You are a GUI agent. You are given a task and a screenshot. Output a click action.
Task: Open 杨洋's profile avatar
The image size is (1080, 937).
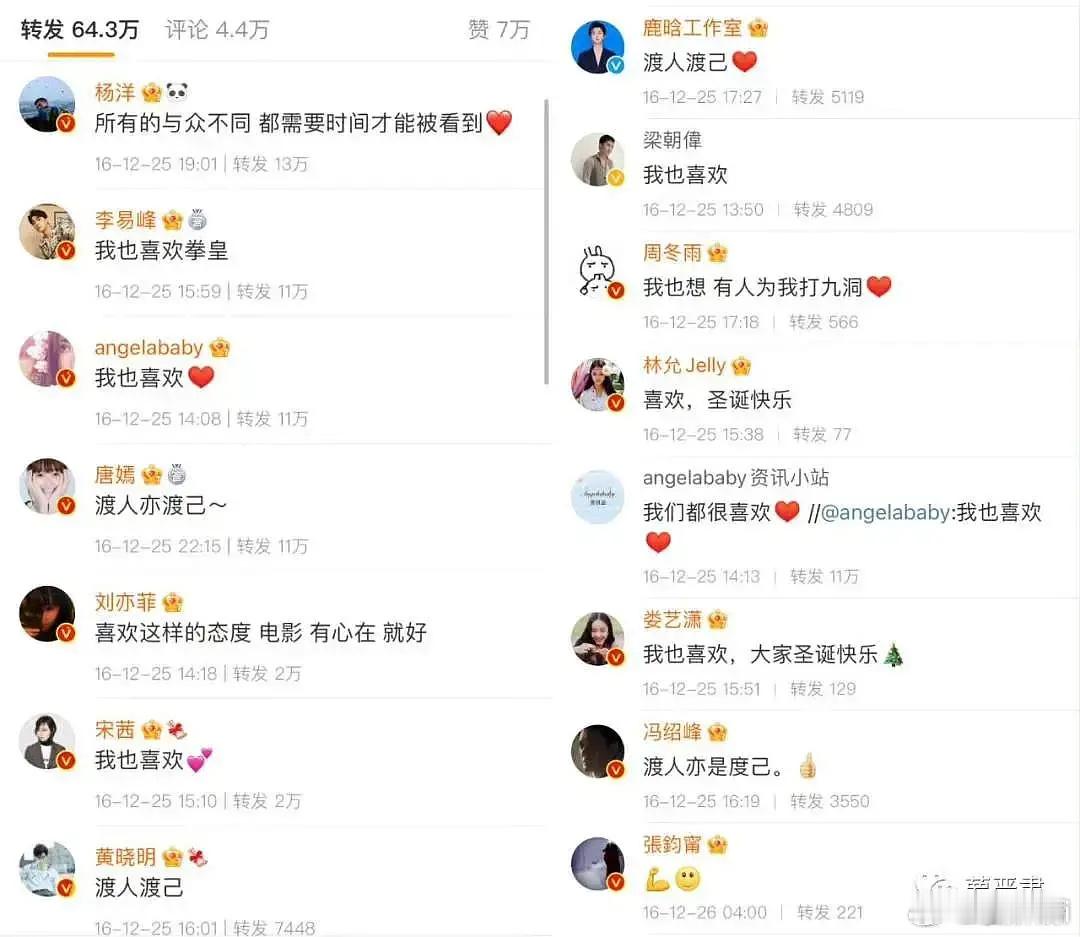coord(47,104)
